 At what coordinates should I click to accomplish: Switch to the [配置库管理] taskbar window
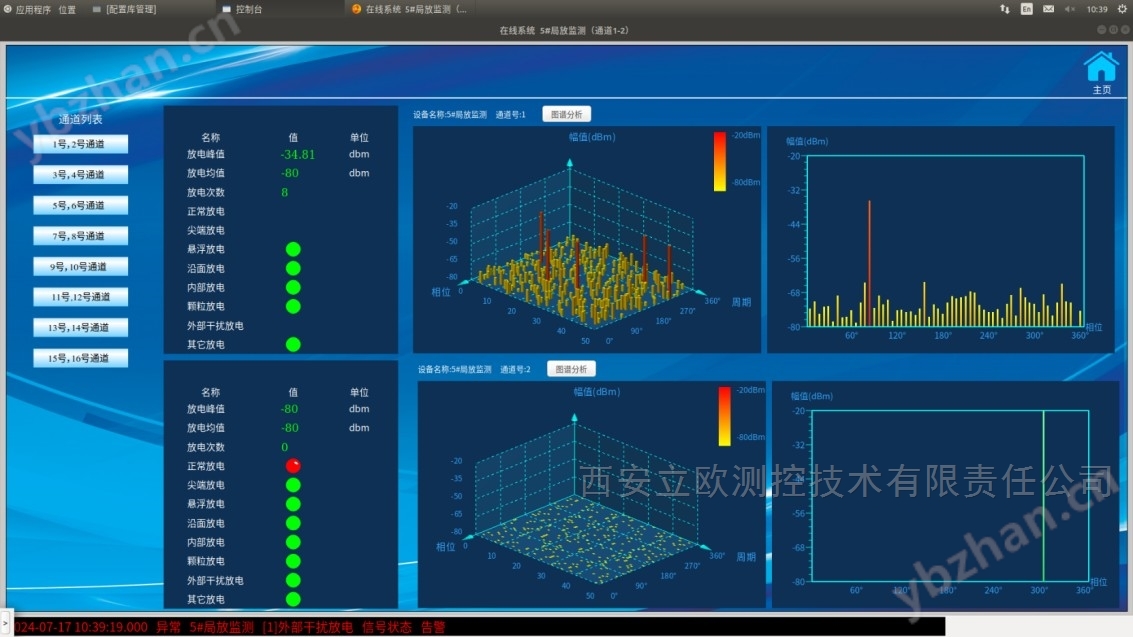click(x=130, y=9)
